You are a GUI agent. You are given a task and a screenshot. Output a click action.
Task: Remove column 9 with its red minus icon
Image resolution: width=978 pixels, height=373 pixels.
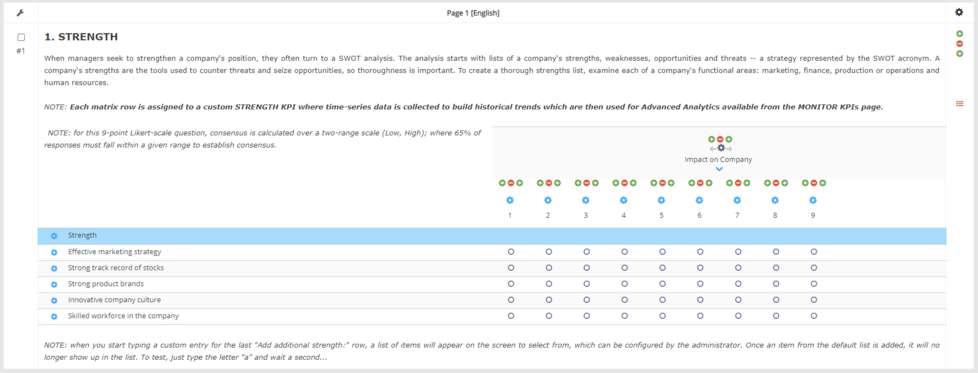(814, 183)
